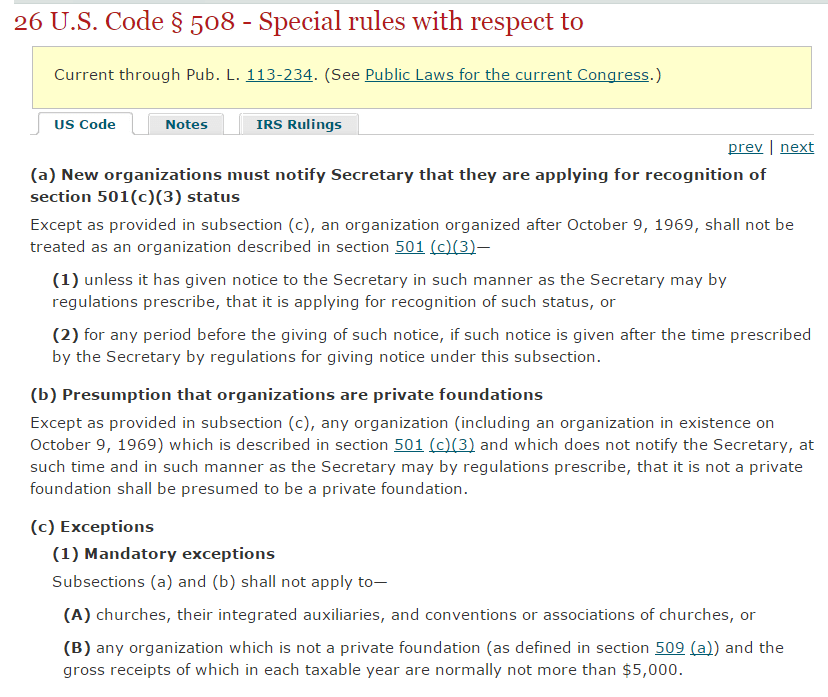Screen dimensions: 828x697
Task: Click the yellow 'Current through Pub. L.' notice box
Action: 421,75
